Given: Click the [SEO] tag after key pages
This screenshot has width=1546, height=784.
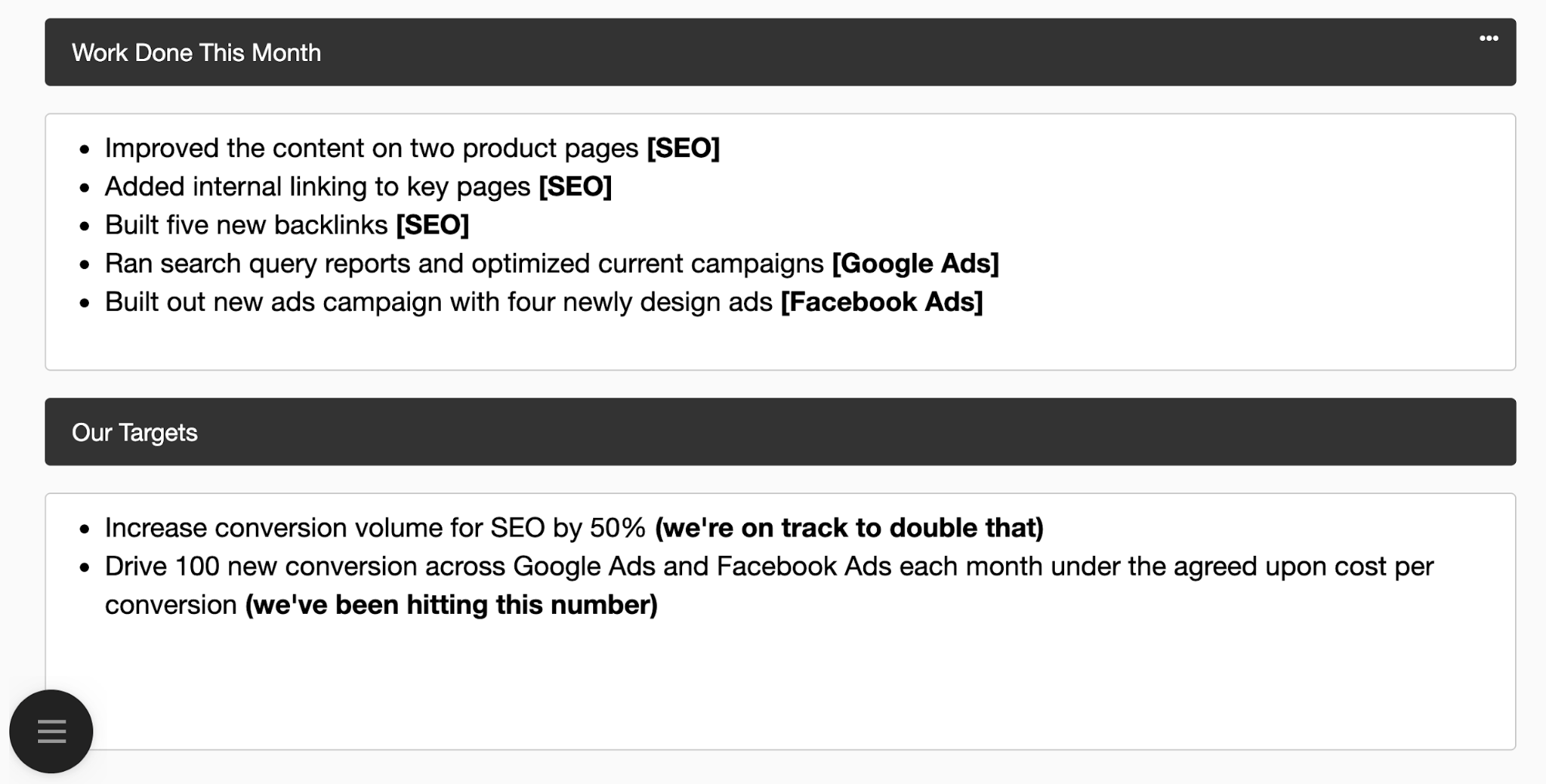Looking at the screenshot, I should (x=575, y=186).
